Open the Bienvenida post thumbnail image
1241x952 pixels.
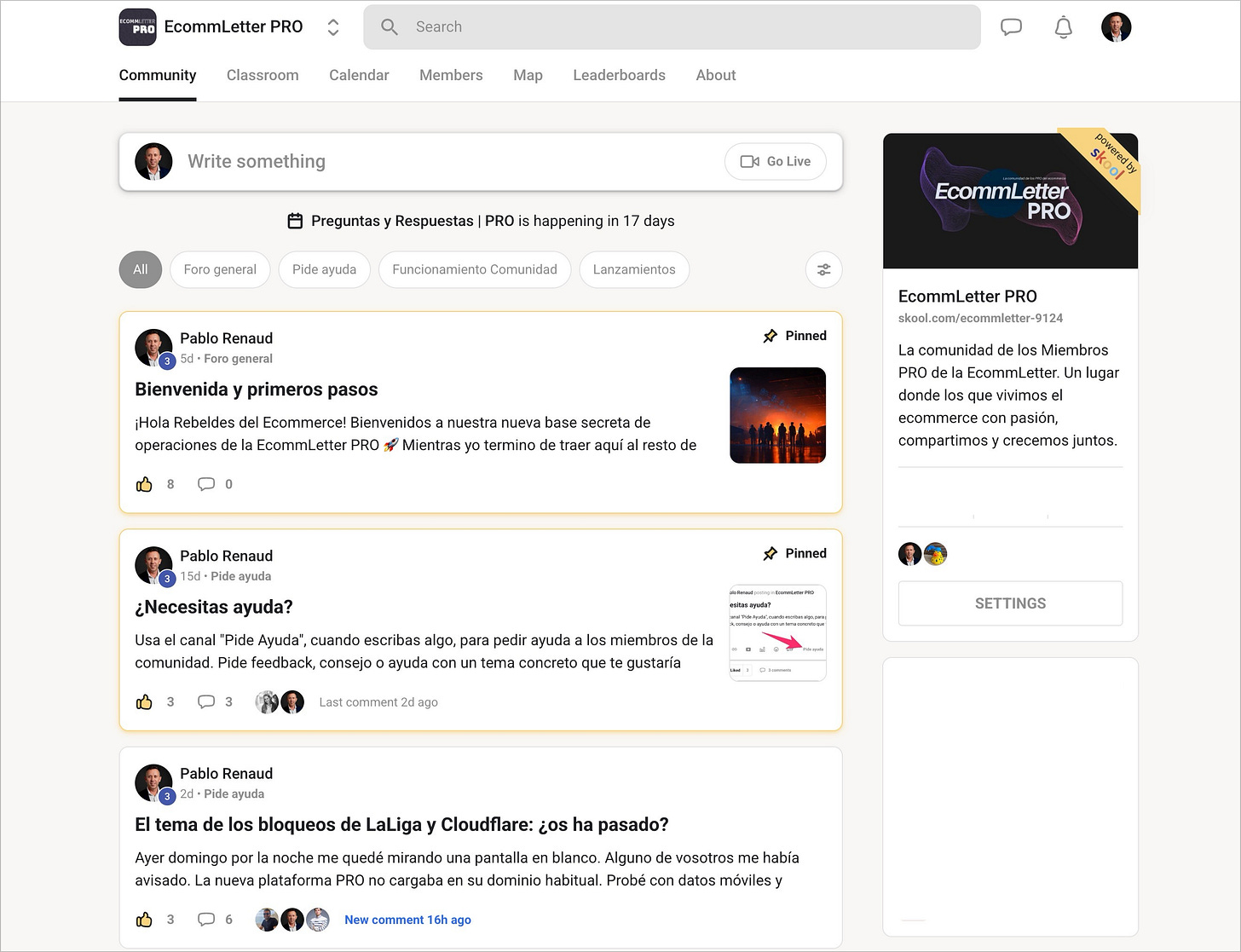pos(778,415)
